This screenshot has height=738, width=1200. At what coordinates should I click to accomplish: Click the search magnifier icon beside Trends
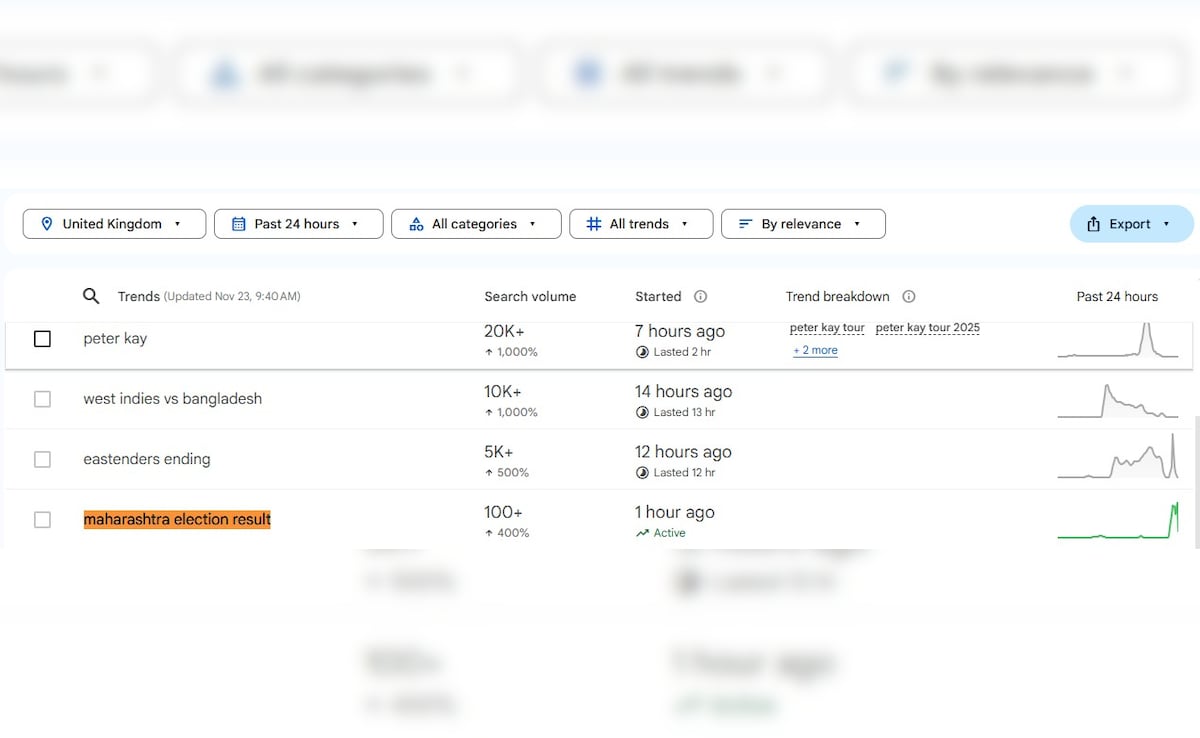pos(91,296)
